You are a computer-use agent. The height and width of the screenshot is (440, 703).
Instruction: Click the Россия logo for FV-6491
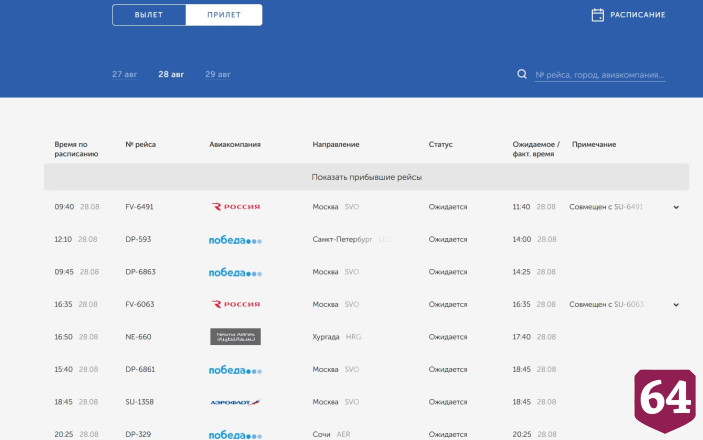pos(235,207)
